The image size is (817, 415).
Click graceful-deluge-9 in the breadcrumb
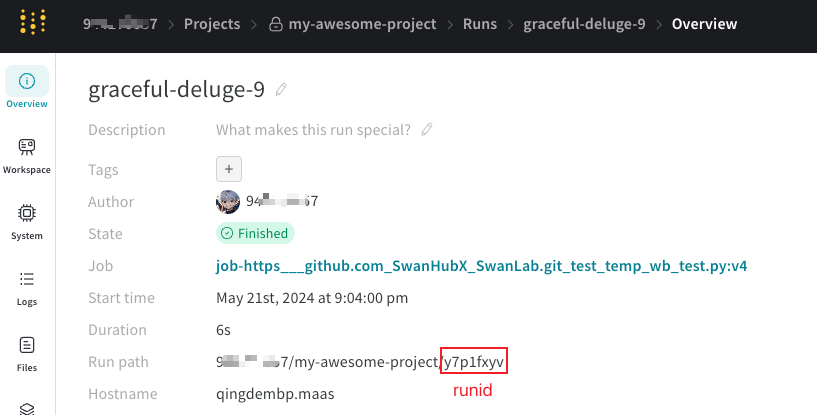pos(584,24)
